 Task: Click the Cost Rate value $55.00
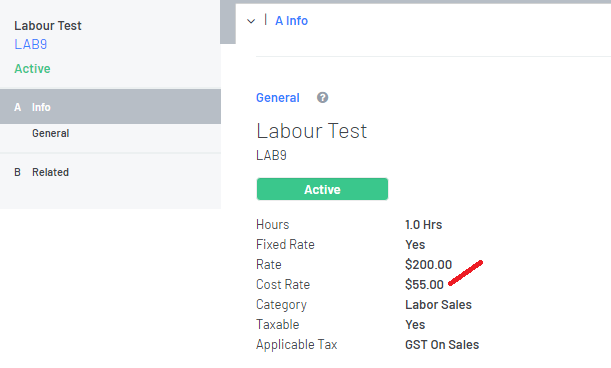point(424,285)
